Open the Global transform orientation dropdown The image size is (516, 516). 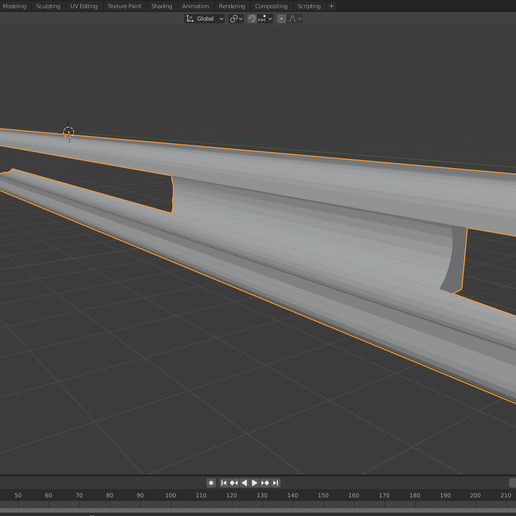click(x=205, y=19)
